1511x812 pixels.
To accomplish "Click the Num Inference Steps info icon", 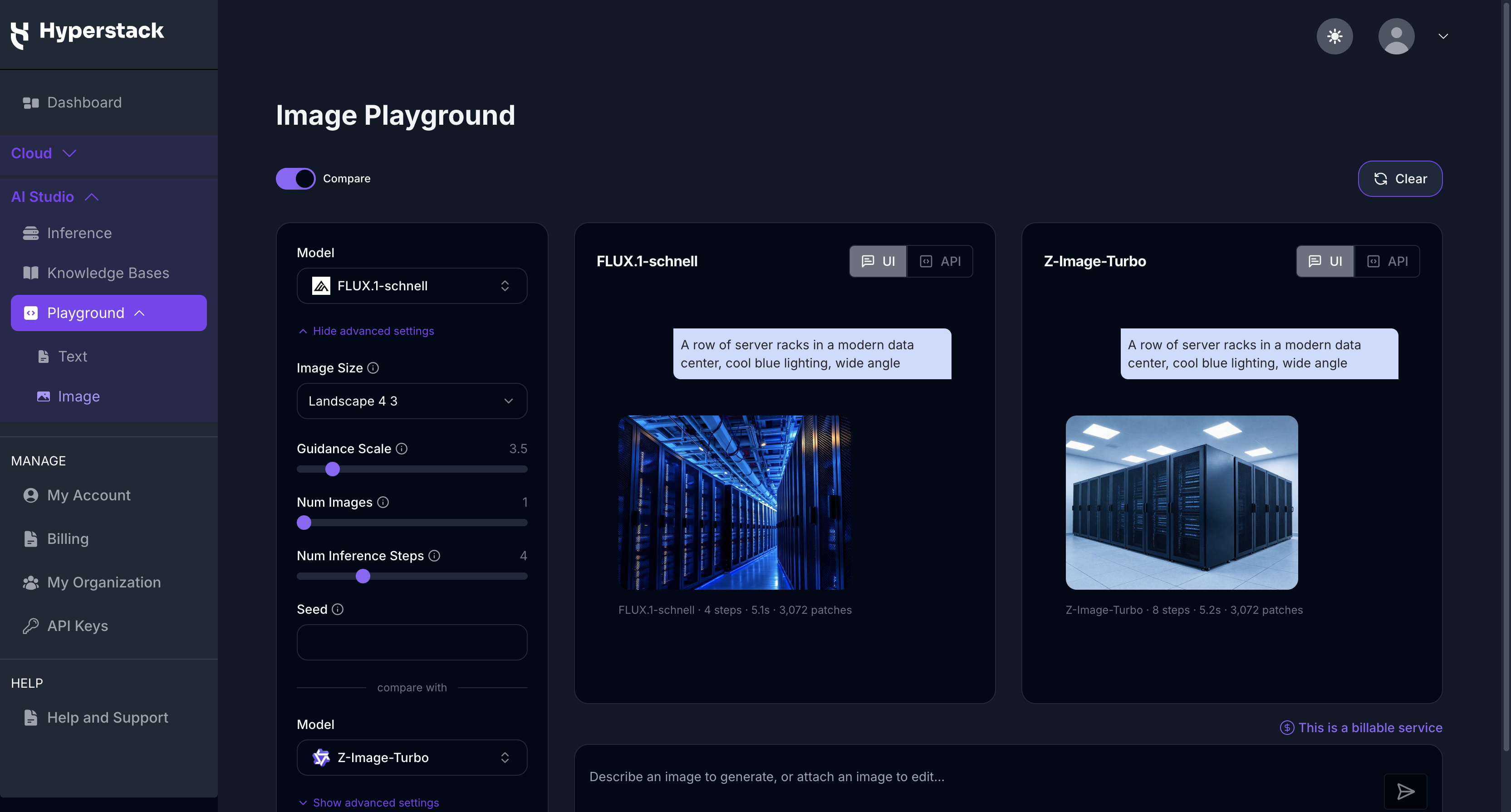I will point(434,555).
